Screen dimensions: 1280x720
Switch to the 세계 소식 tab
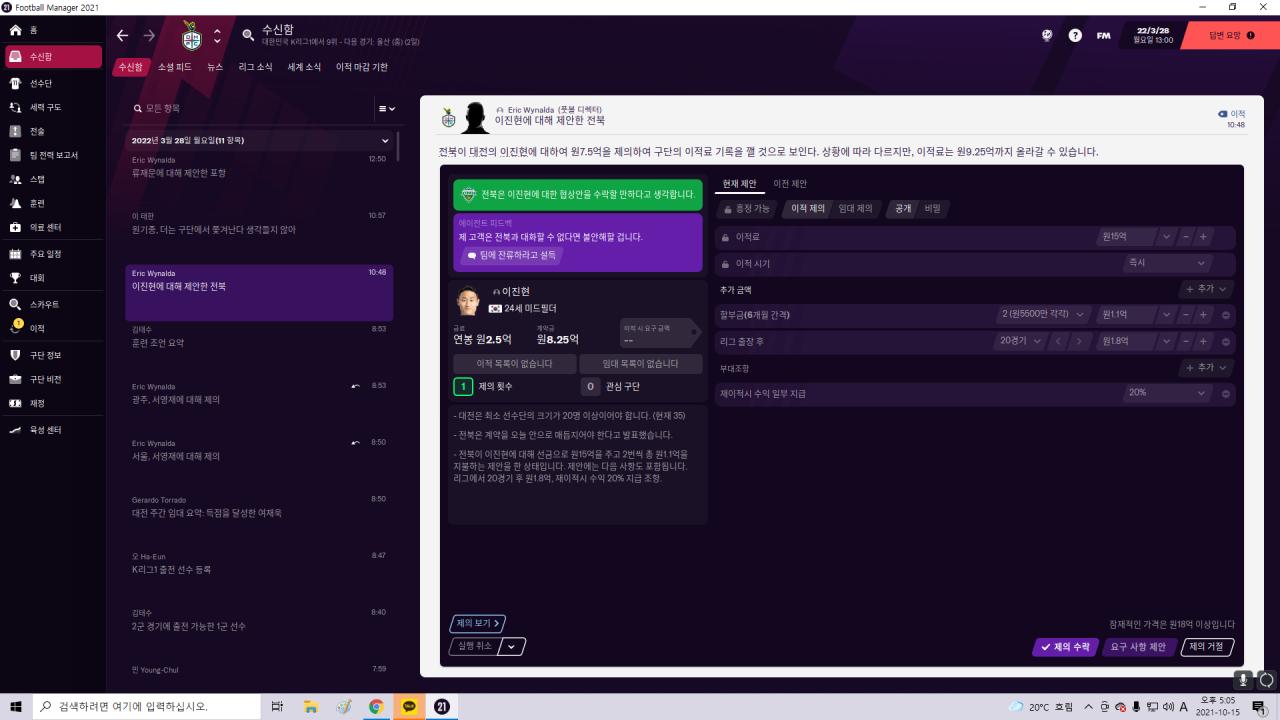pyautogui.click(x=304, y=67)
